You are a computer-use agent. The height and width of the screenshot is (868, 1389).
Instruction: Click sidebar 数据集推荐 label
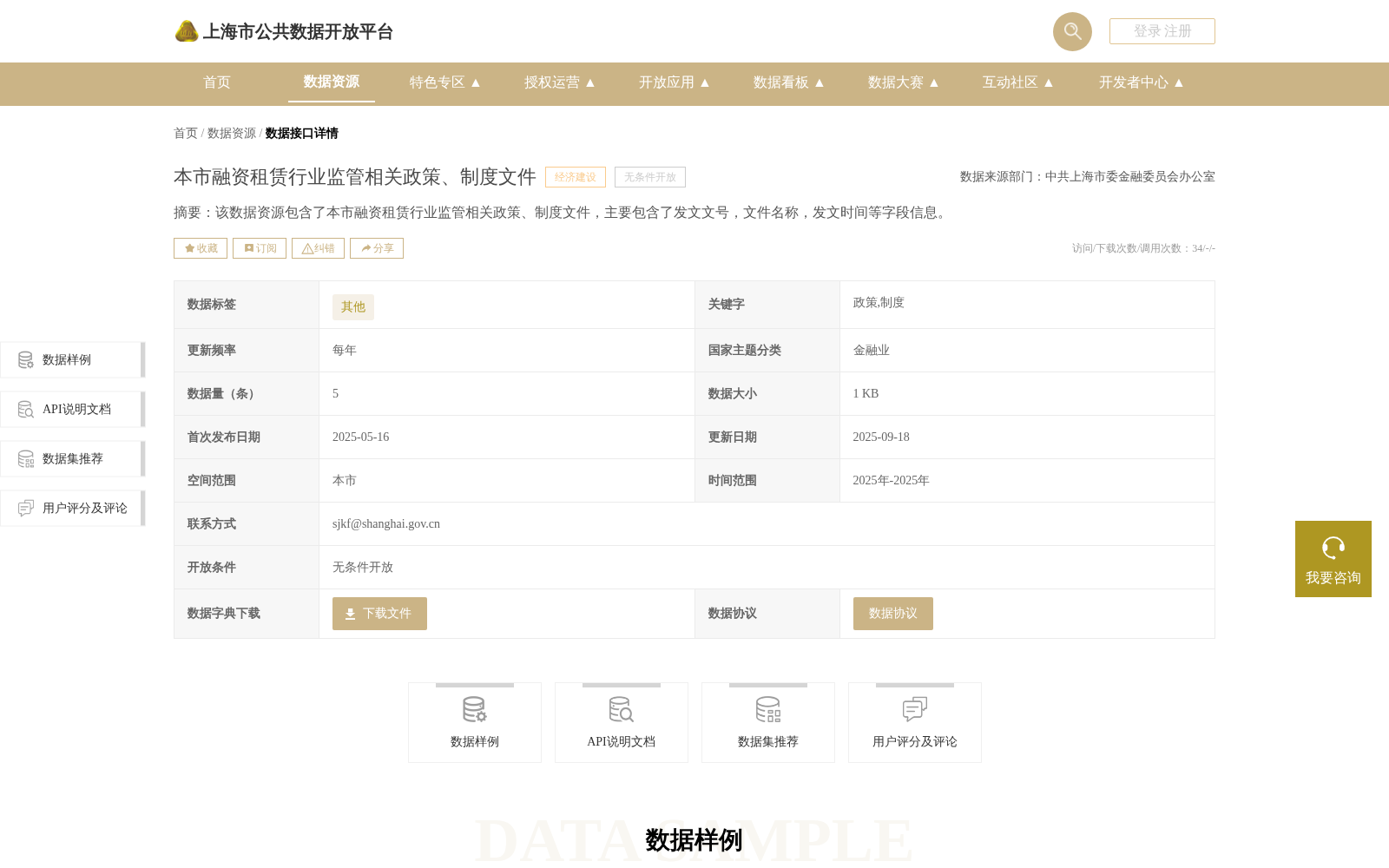point(73,459)
